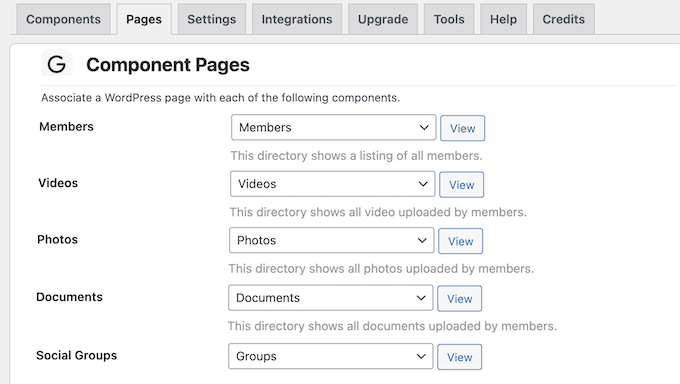Image resolution: width=680 pixels, height=384 pixels.
Task: Open the Members page dropdown
Action: [x=333, y=128]
